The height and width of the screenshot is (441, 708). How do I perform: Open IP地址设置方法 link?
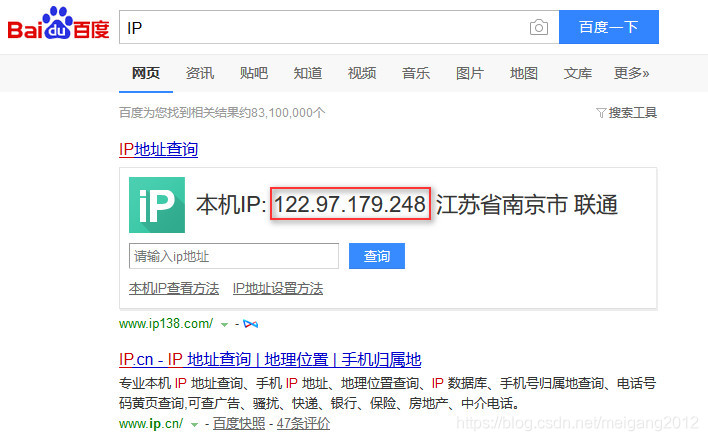278,288
